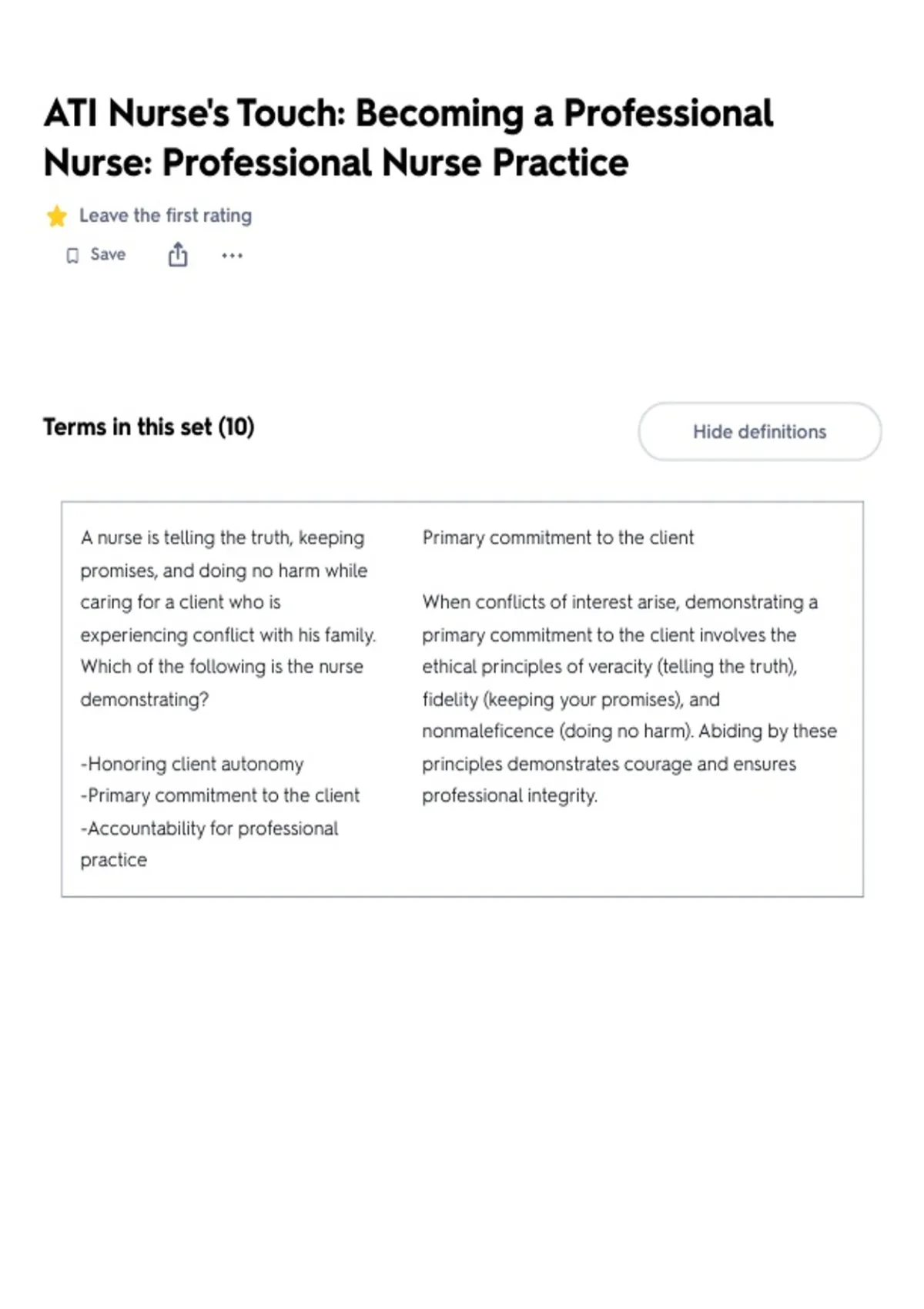Viewport: 924px width, 1309px height.
Task: Click the yellow rating star icon
Action: tap(56, 216)
